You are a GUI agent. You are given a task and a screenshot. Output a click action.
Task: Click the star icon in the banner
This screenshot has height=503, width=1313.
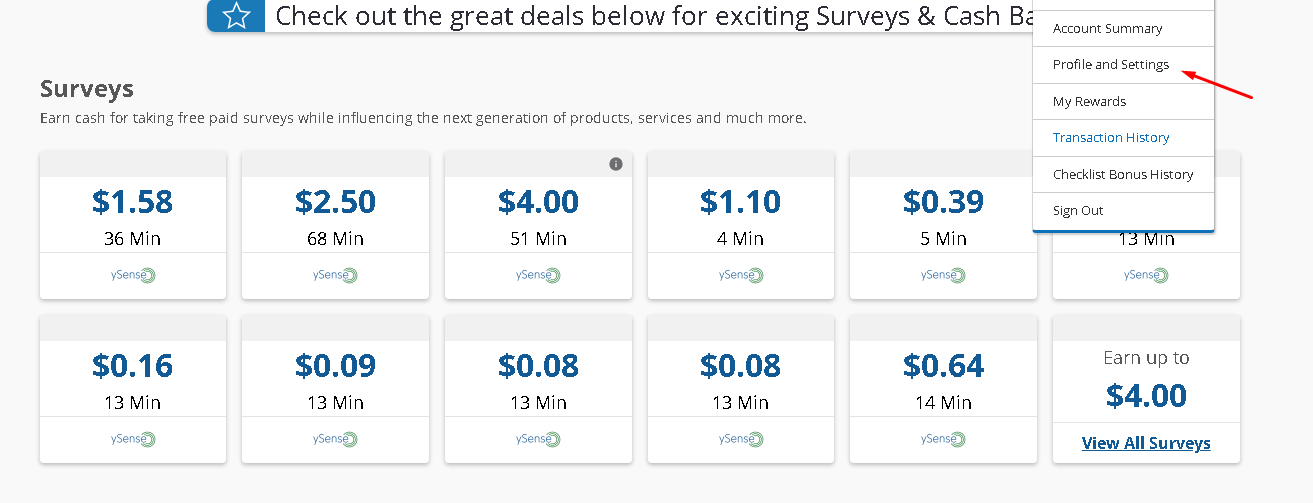point(236,16)
